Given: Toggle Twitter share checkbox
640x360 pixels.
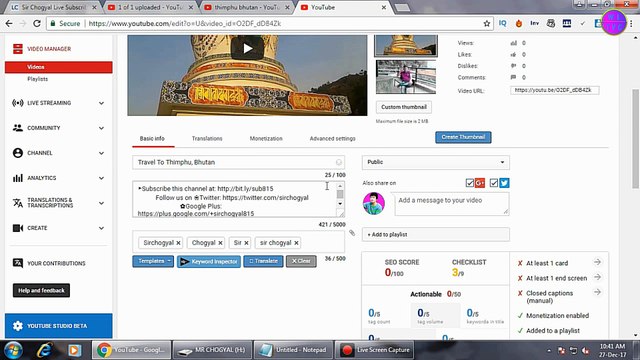Looking at the screenshot, I should (x=494, y=183).
